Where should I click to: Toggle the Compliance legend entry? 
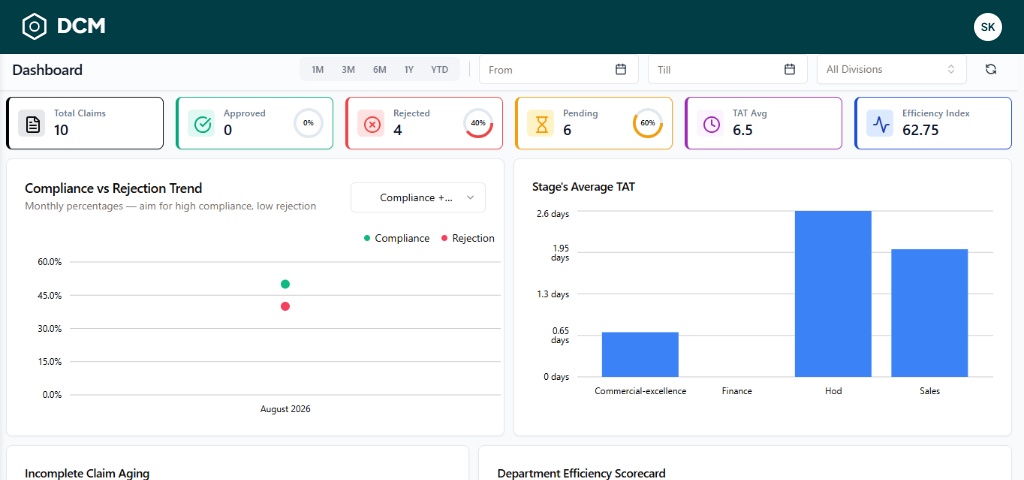point(396,238)
